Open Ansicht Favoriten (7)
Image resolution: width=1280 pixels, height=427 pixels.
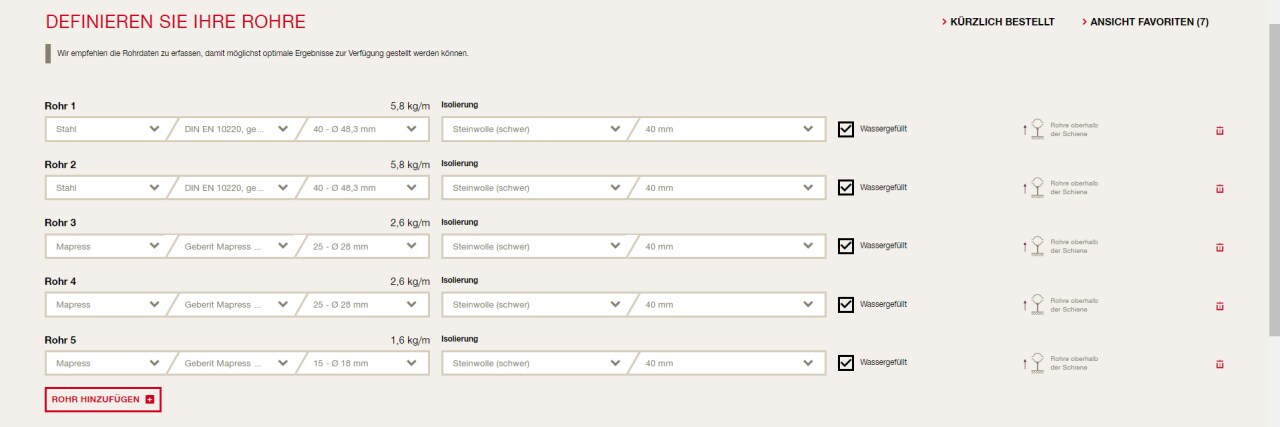(x=1145, y=22)
